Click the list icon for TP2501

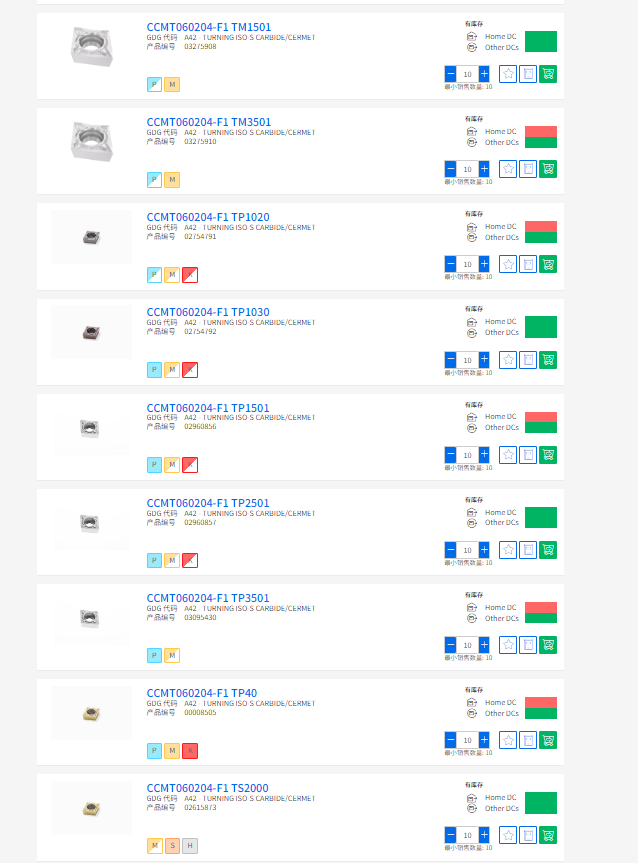528,550
